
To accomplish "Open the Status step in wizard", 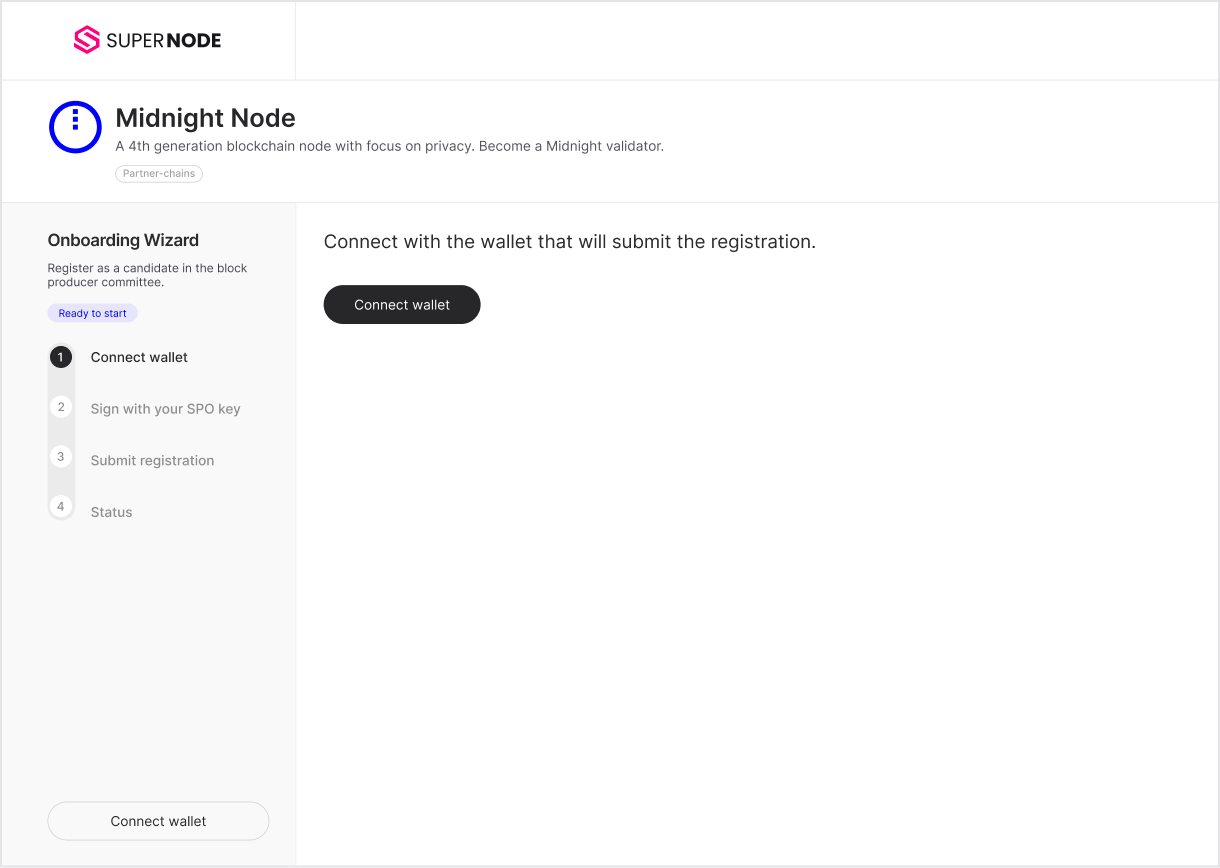I will (x=111, y=512).
